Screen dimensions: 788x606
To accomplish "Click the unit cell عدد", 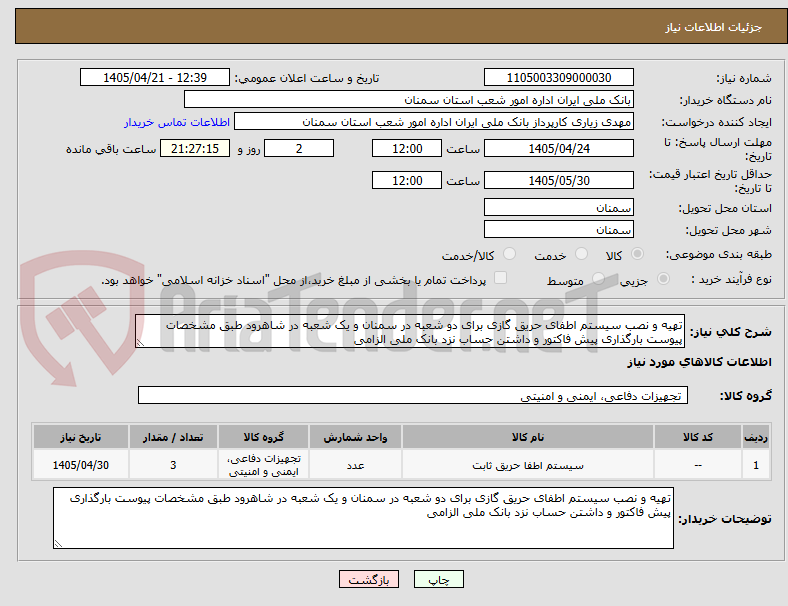I will pos(355,465).
